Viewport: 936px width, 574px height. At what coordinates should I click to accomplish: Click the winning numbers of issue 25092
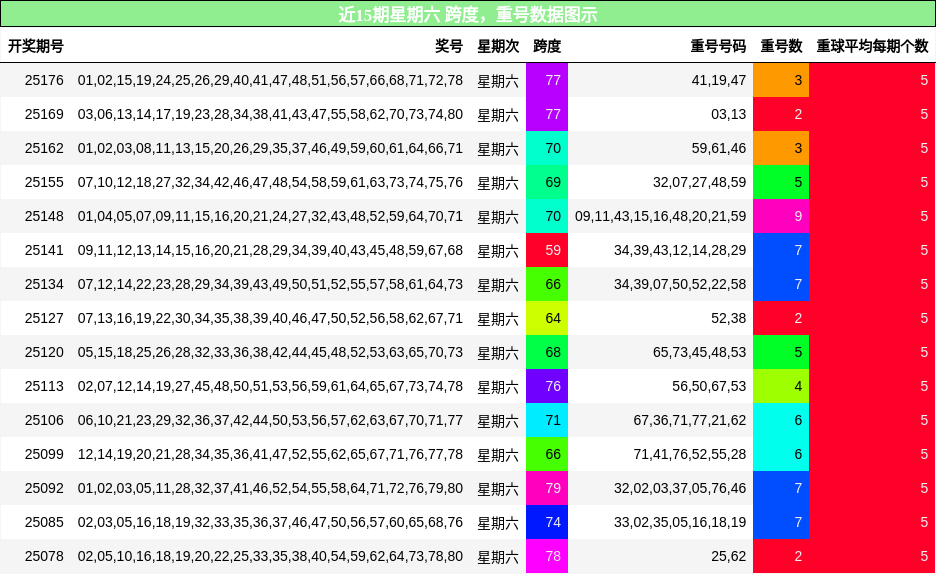tap(270, 488)
